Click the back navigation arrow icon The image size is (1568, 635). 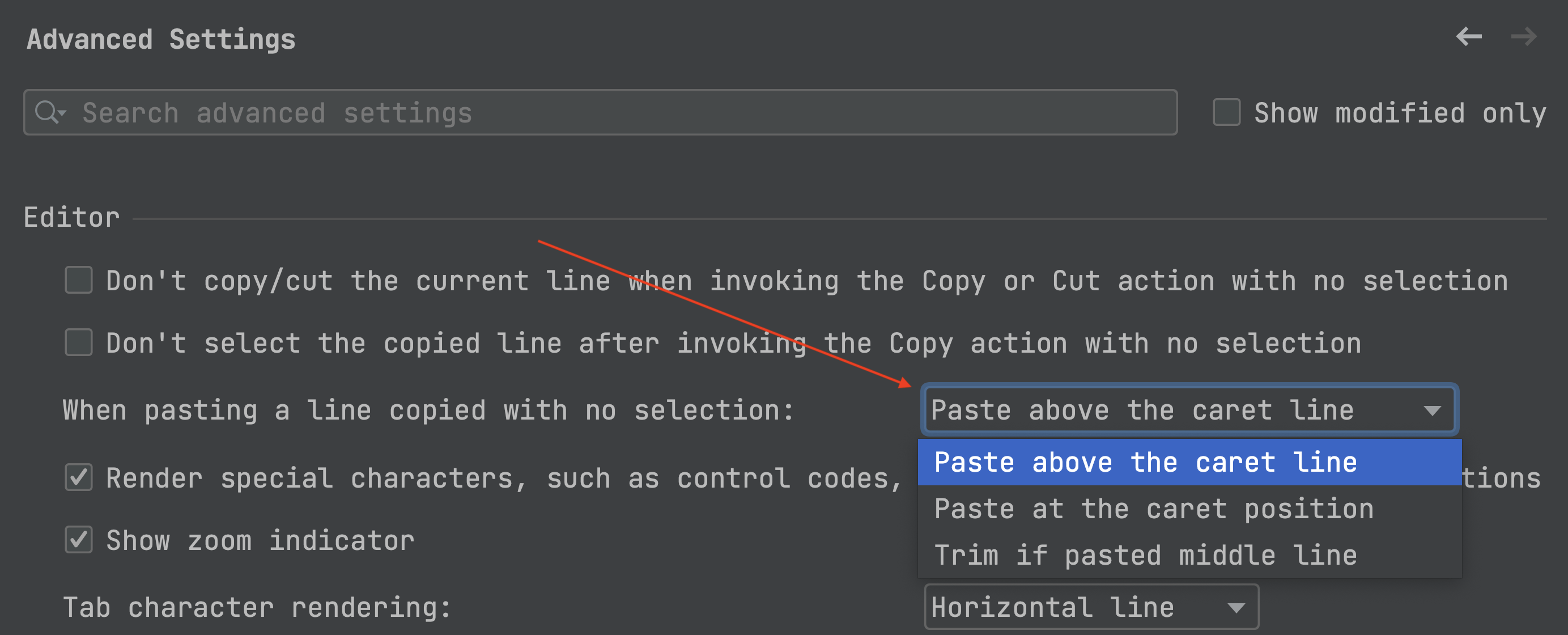1468,37
